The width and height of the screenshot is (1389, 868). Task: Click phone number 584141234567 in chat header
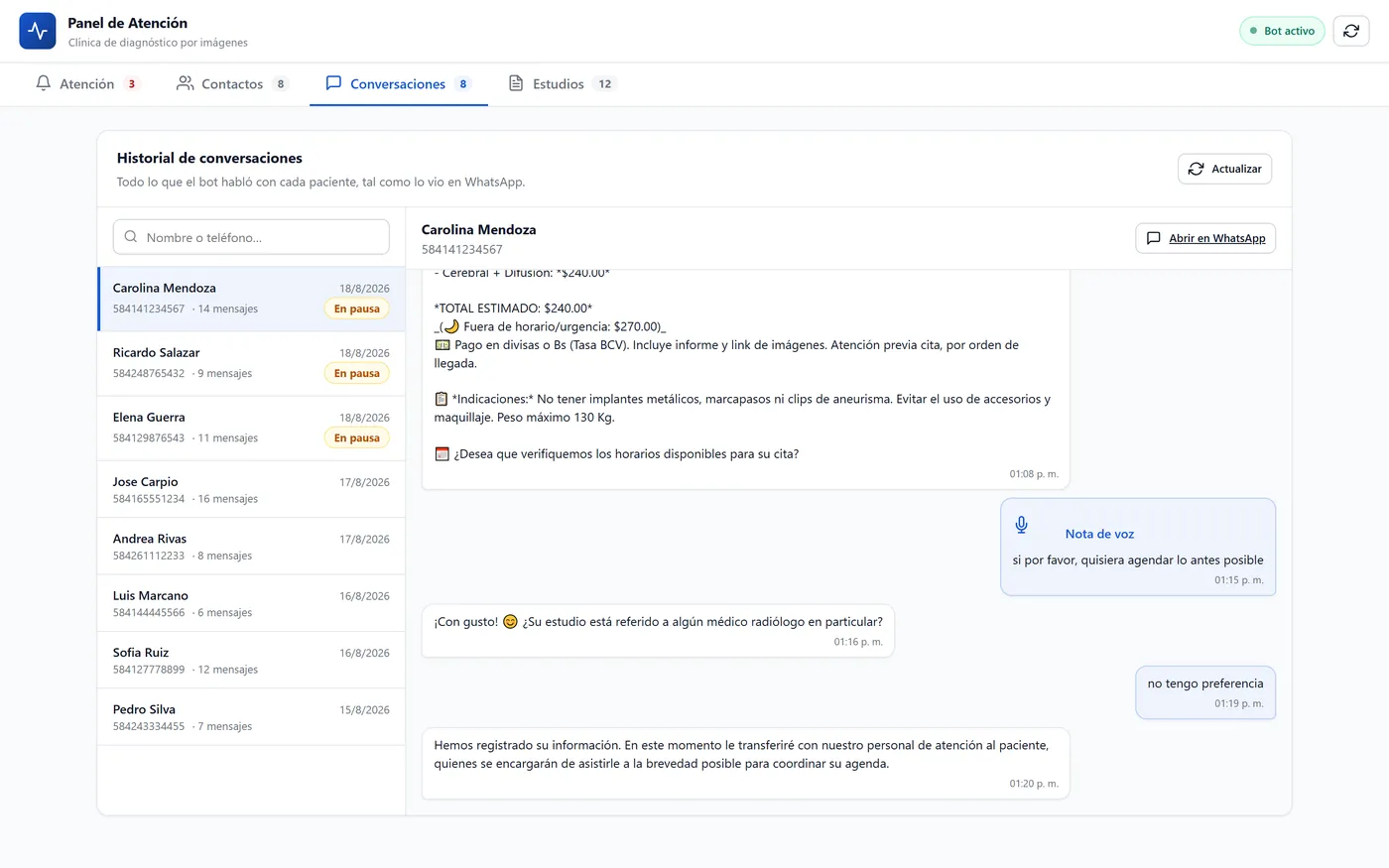[461, 250]
